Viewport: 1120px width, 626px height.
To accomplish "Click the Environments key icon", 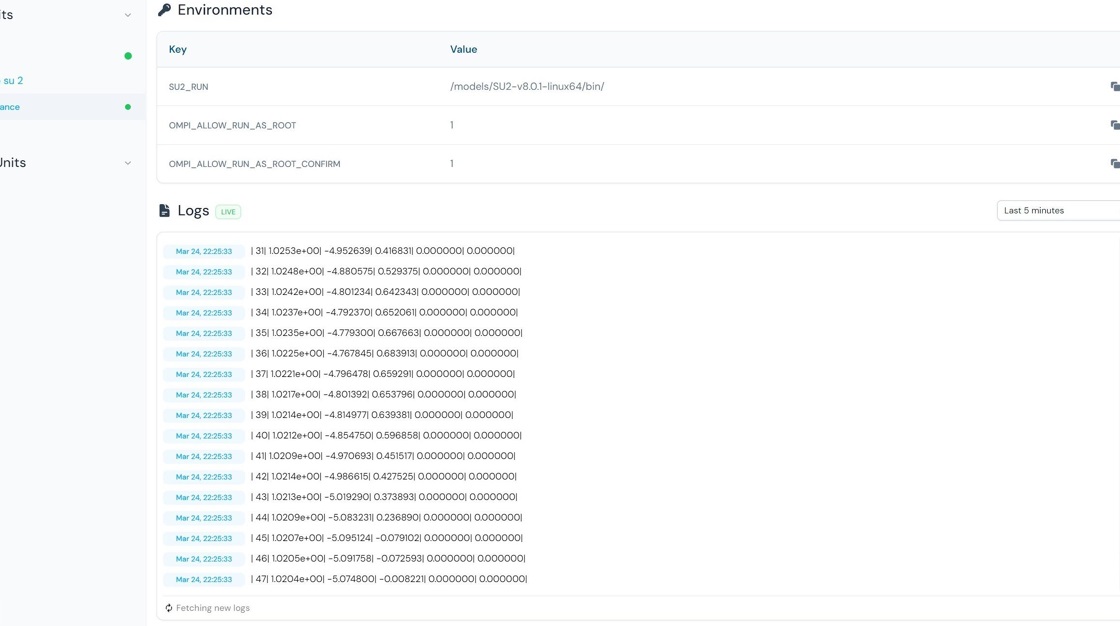I will pos(164,10).
